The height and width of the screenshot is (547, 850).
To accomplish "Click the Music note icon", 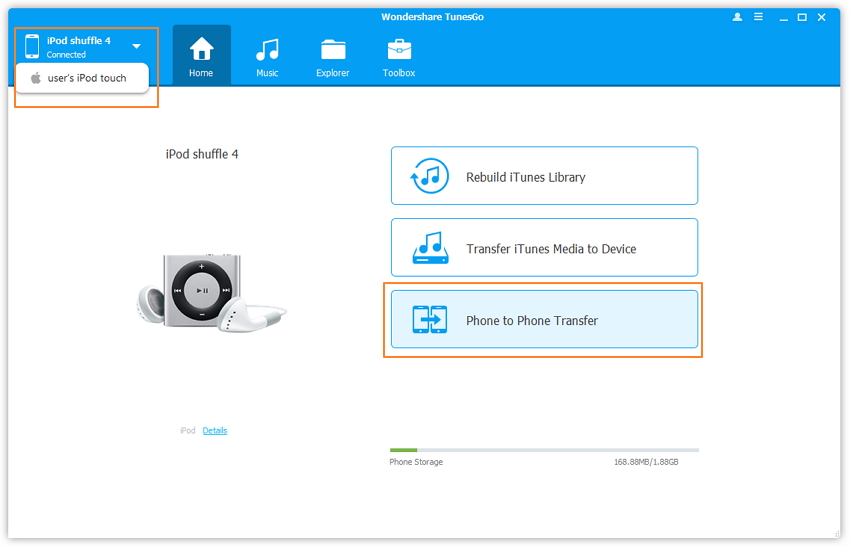I will click(x=267, y=49).
